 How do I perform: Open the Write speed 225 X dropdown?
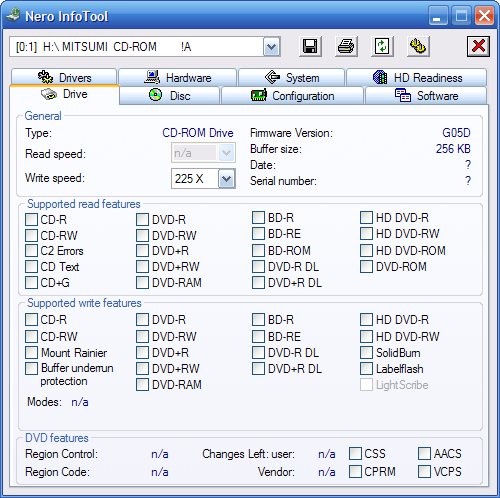(227, 179)
